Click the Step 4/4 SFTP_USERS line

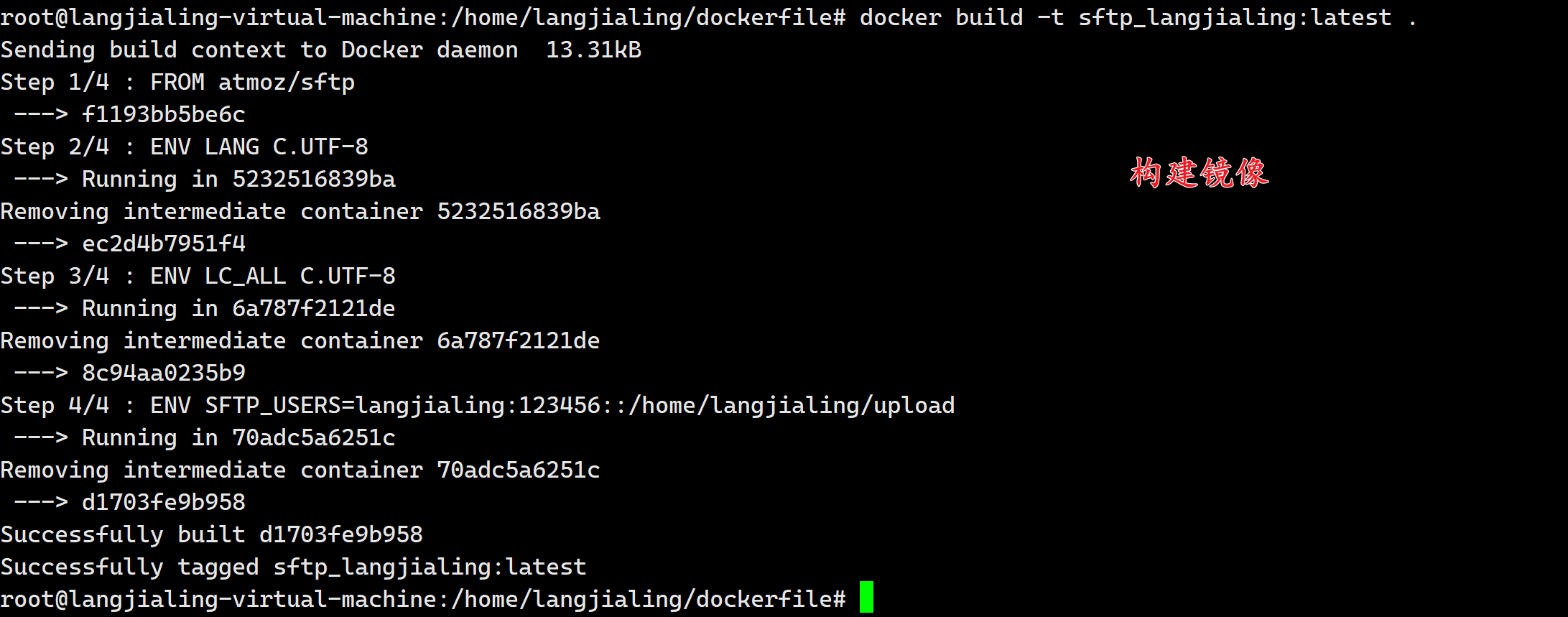(478, 405)
